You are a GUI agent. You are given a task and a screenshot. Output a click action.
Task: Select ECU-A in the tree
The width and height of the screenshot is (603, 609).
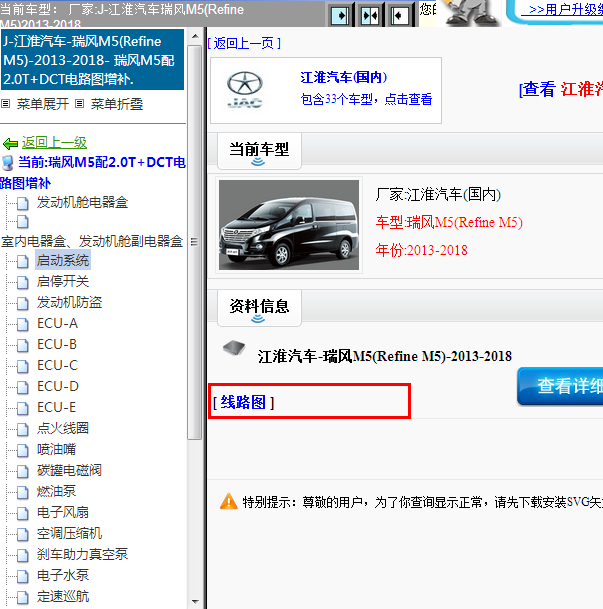(x=57, y=324)
